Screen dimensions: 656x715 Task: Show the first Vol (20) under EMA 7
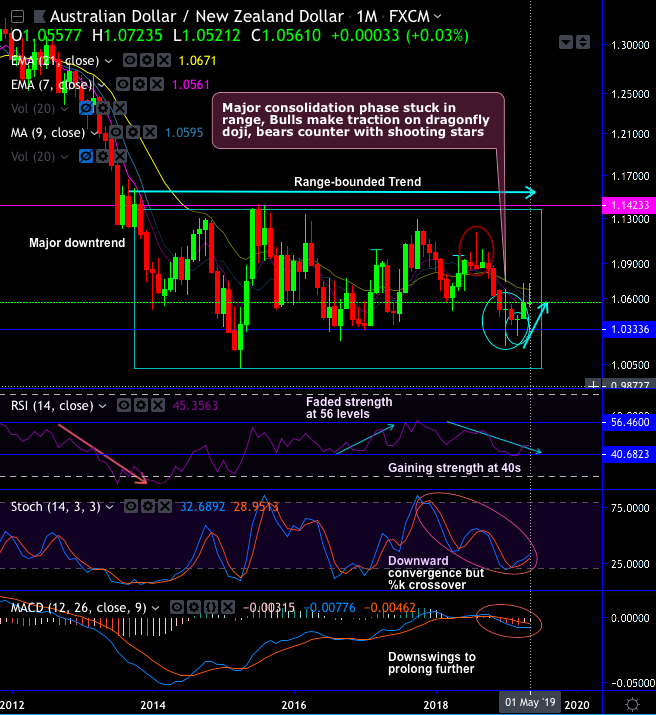pyautogui.click(x=86, y=109)
